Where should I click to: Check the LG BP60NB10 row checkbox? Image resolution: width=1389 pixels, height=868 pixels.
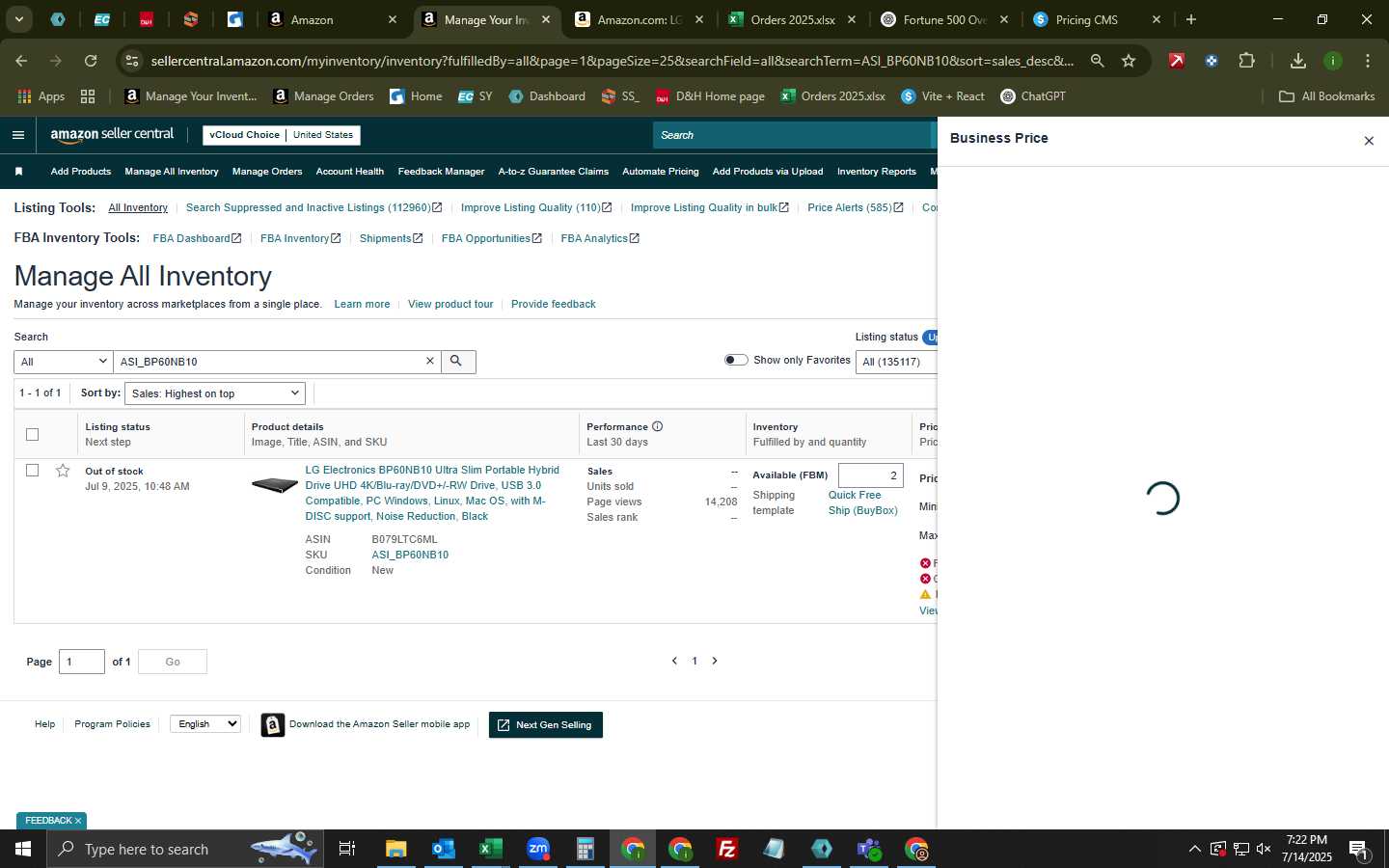32,471
